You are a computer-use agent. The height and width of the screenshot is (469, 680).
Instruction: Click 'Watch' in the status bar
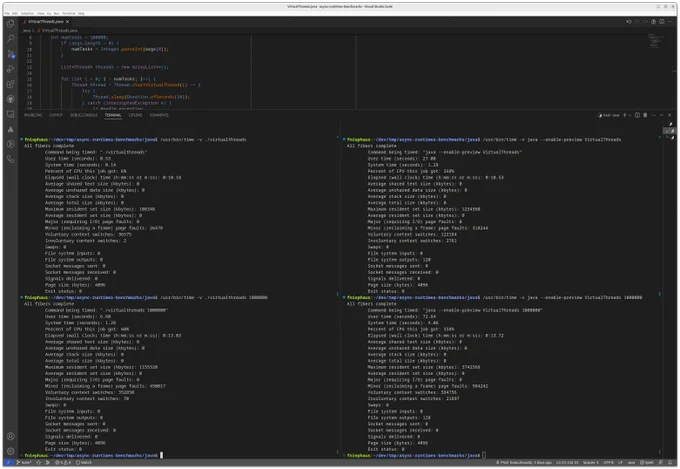(x=84, y=462)
